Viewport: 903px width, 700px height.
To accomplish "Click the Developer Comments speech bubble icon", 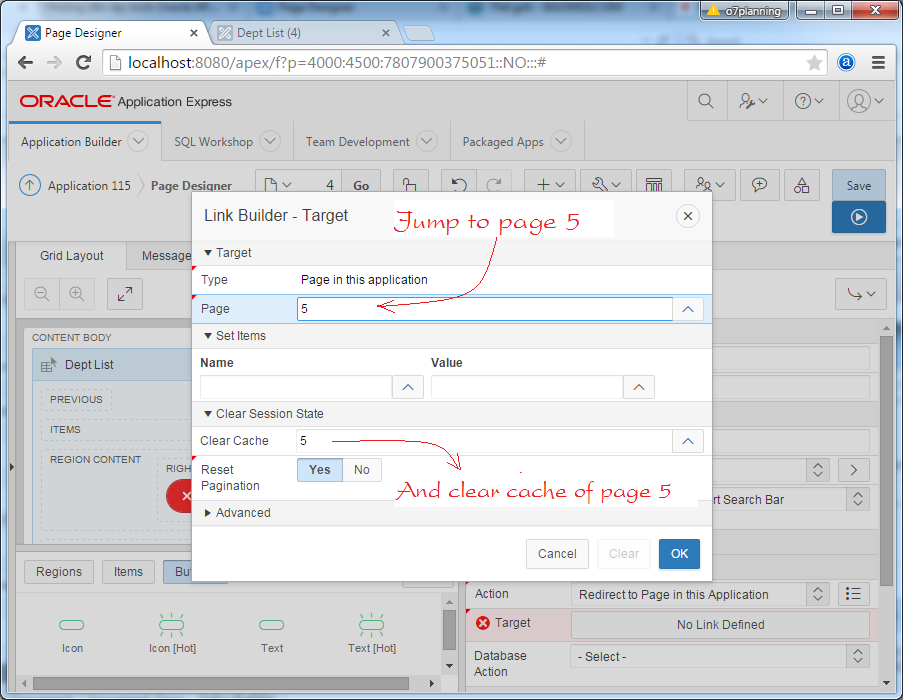I will click(759, 184).
